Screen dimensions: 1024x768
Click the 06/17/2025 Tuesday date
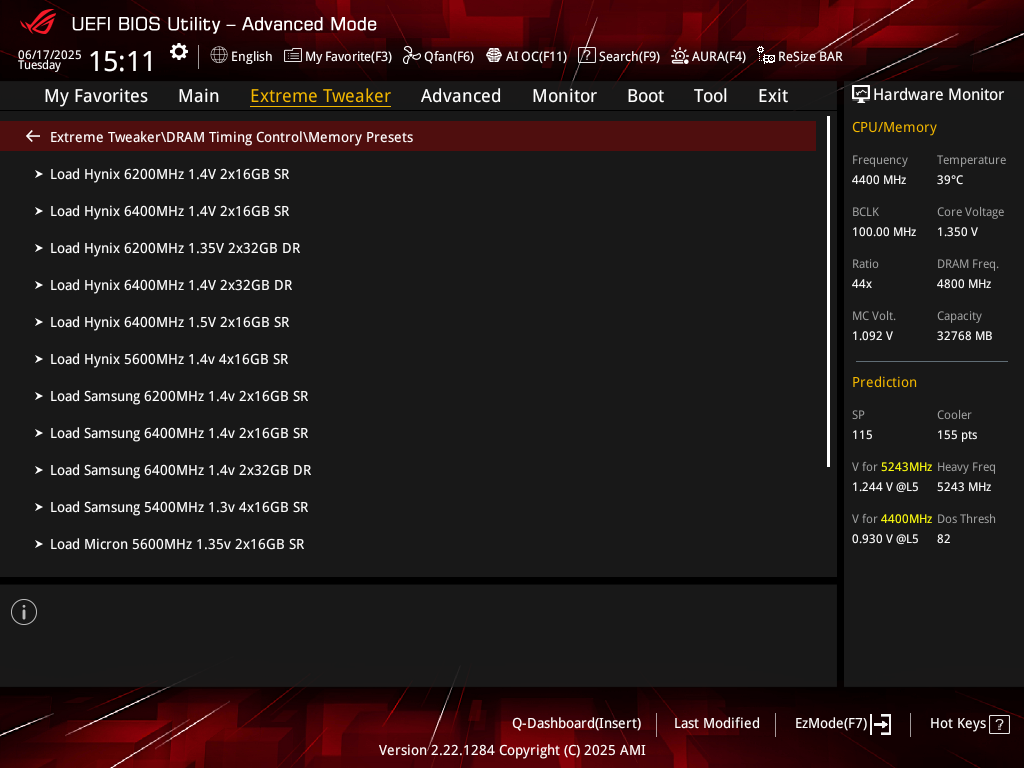point(50,59)
